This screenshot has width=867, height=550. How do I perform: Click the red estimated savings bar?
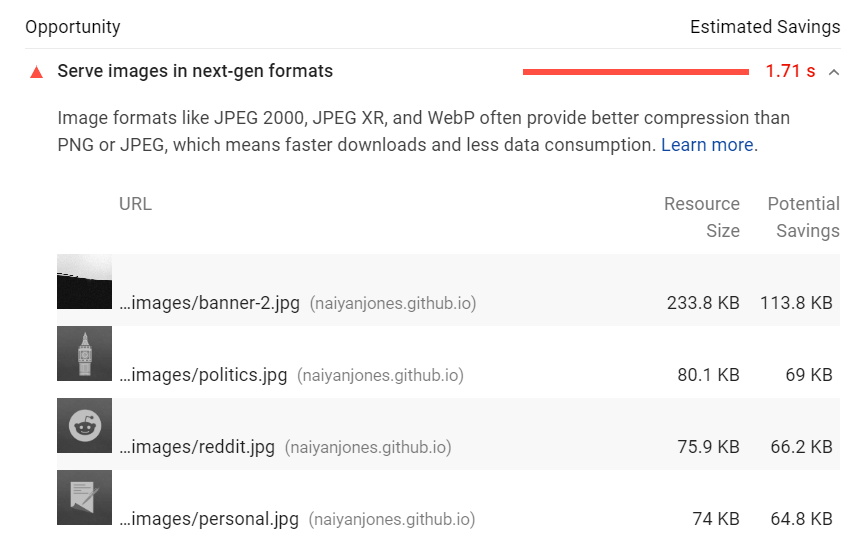pos(636,72)
